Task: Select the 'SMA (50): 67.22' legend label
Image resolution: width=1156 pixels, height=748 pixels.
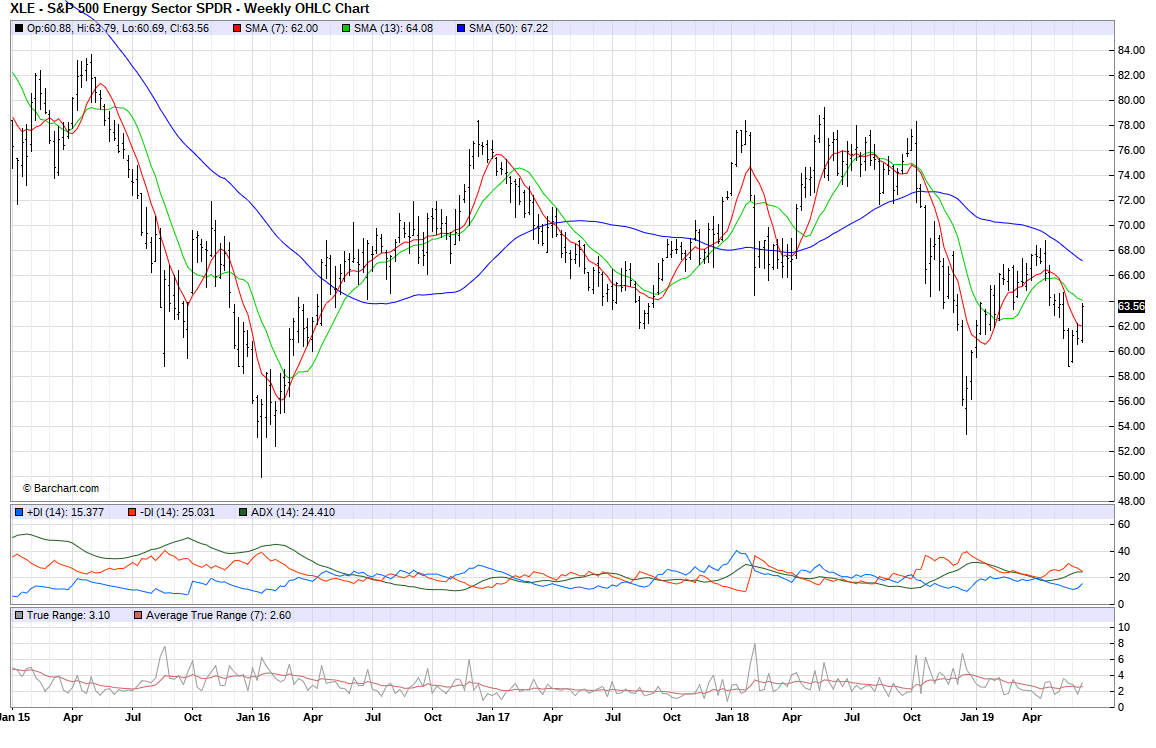Action: pos(509,29)
